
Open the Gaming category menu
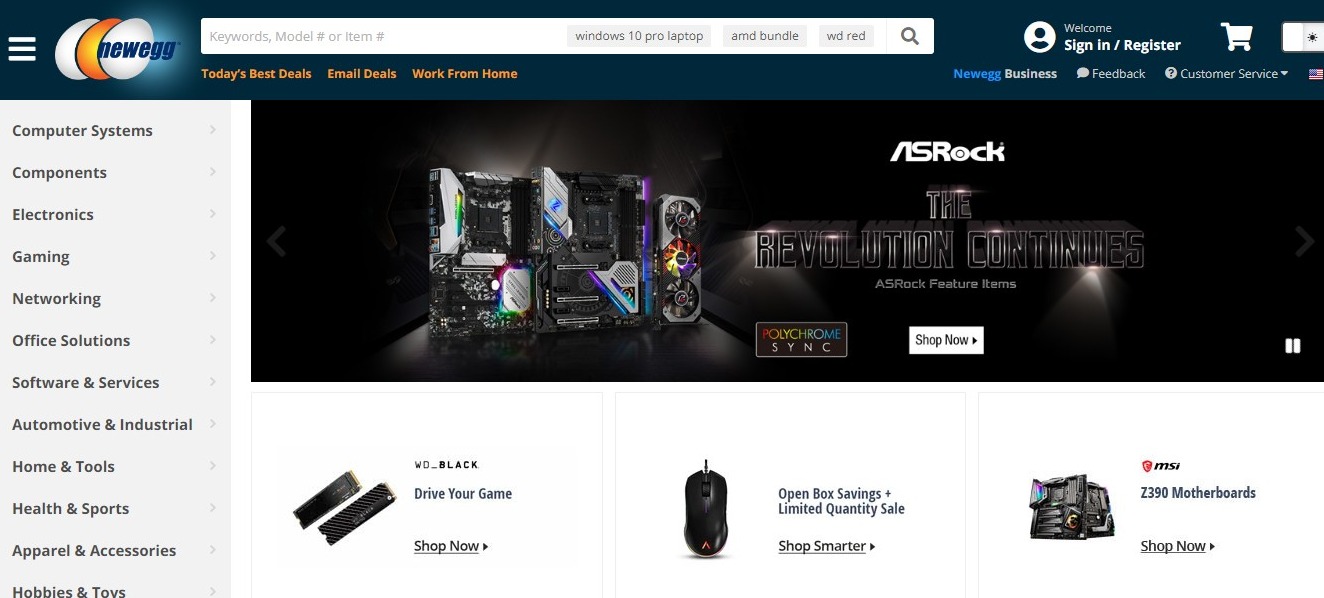tap(115, 256)
